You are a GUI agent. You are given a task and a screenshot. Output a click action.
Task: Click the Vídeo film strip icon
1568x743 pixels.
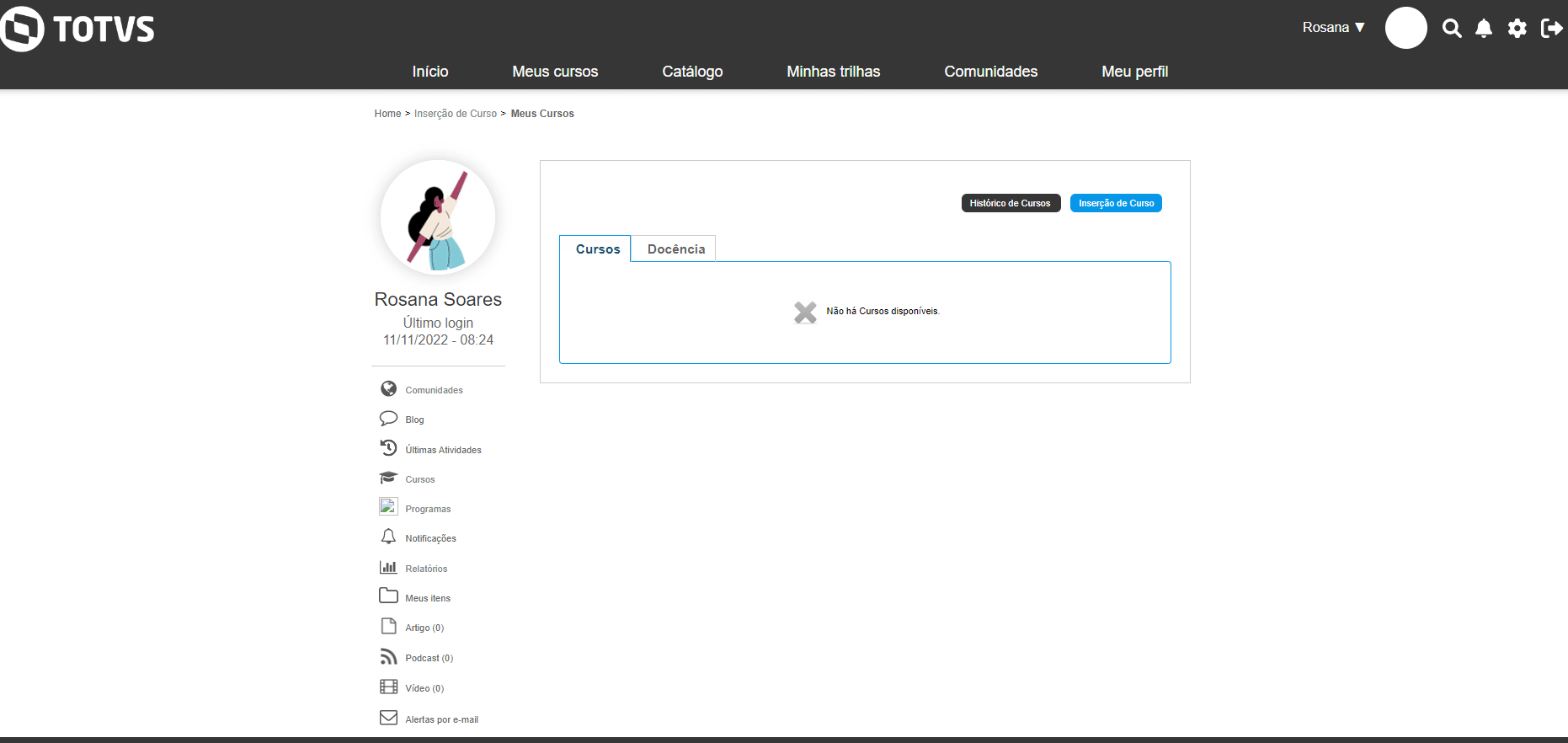coord(388,687)
